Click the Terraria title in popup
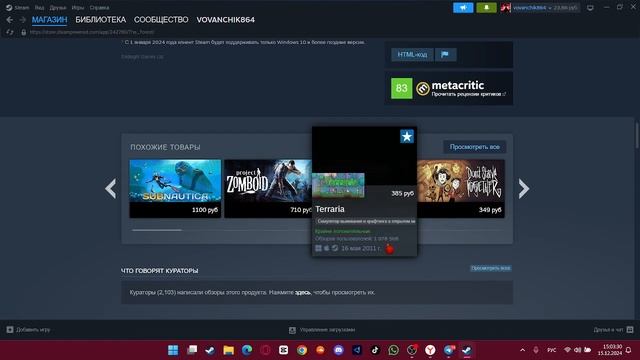 coord(330,209)
